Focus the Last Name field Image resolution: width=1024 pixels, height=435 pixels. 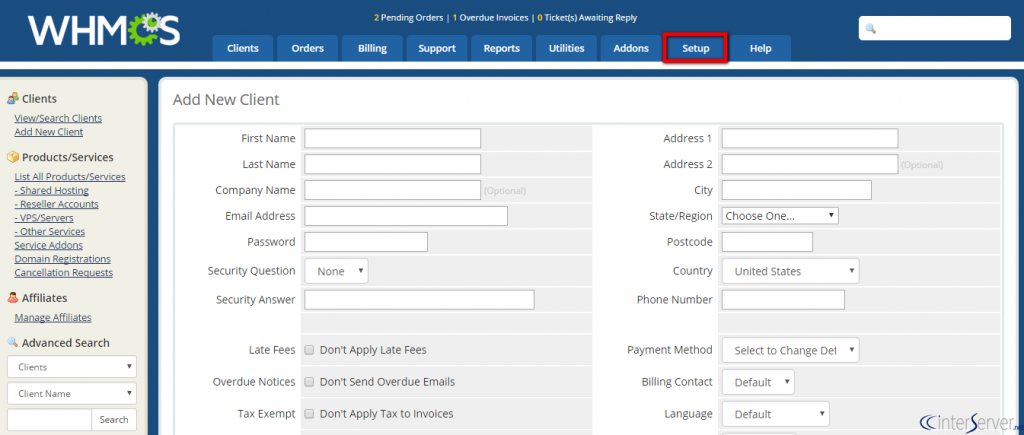[x=392, y=165]
